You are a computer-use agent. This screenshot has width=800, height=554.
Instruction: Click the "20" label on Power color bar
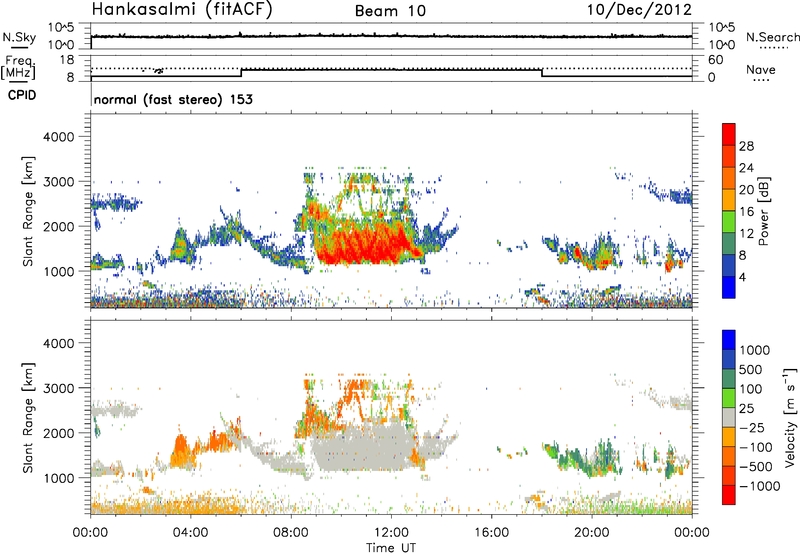pyautogui.click(x=746, y=190)
